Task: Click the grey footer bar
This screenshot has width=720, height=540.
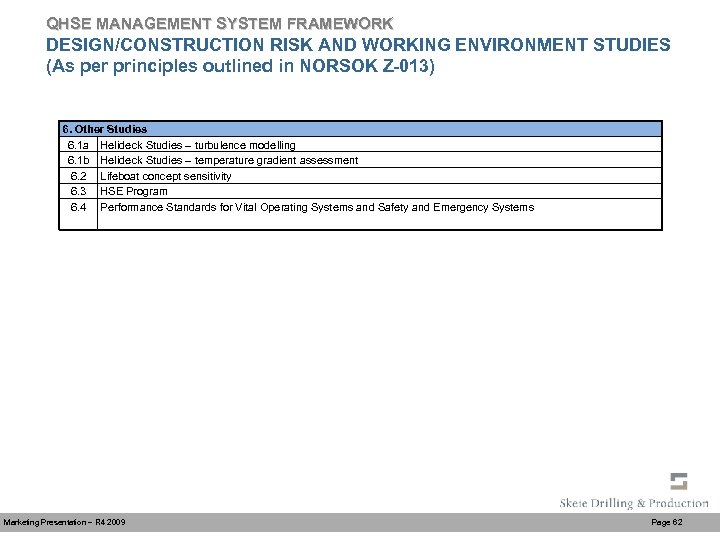Action: 360,523
